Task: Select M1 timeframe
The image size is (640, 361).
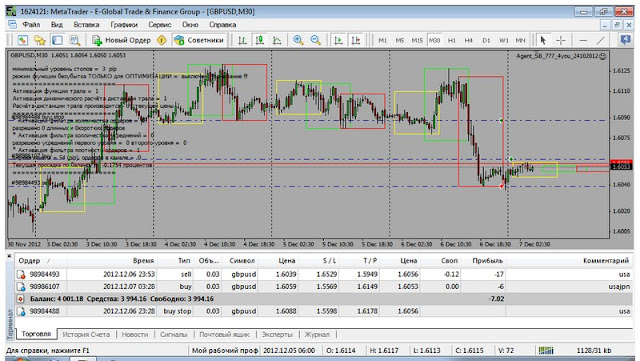Action: tap(382, 40)
